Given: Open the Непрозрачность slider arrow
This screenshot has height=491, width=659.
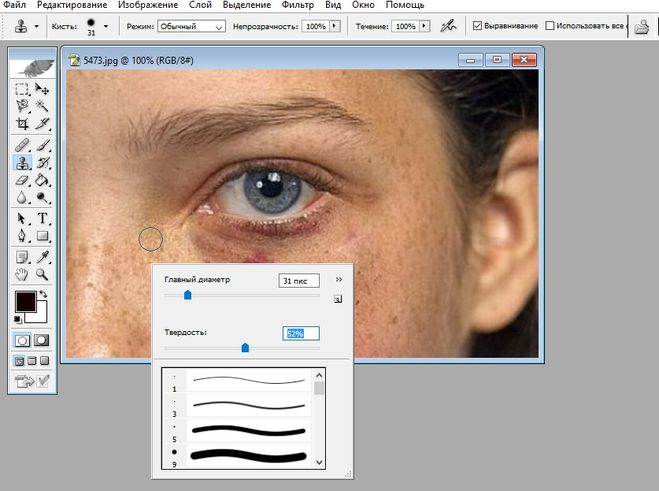Looking at the screenshot, I should pyautogui.click(x=334, y=25).
